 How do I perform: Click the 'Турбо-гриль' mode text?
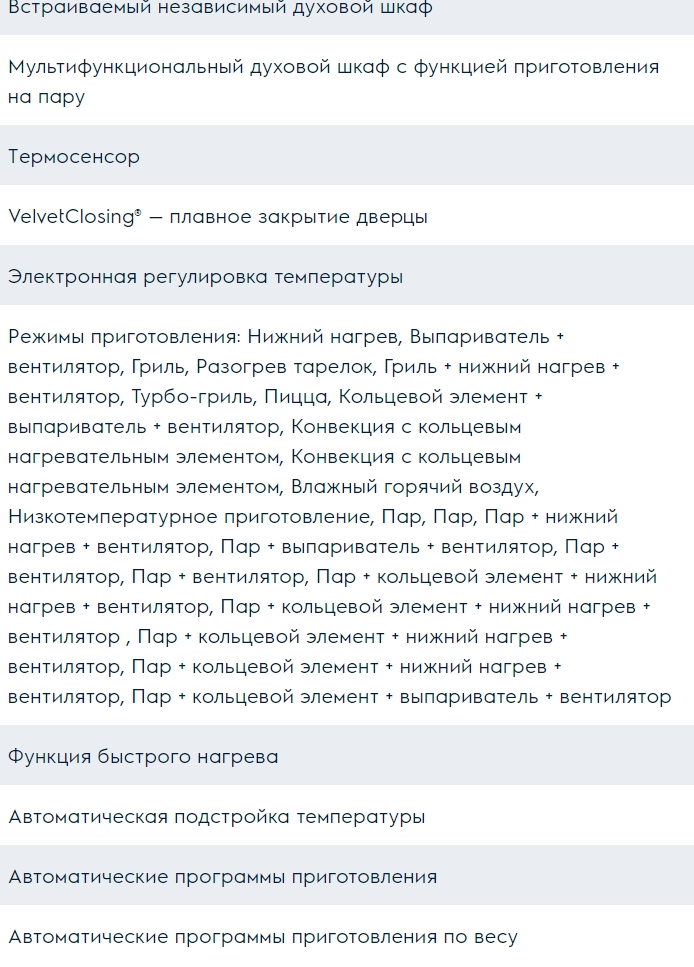click(x=192, y=397)
